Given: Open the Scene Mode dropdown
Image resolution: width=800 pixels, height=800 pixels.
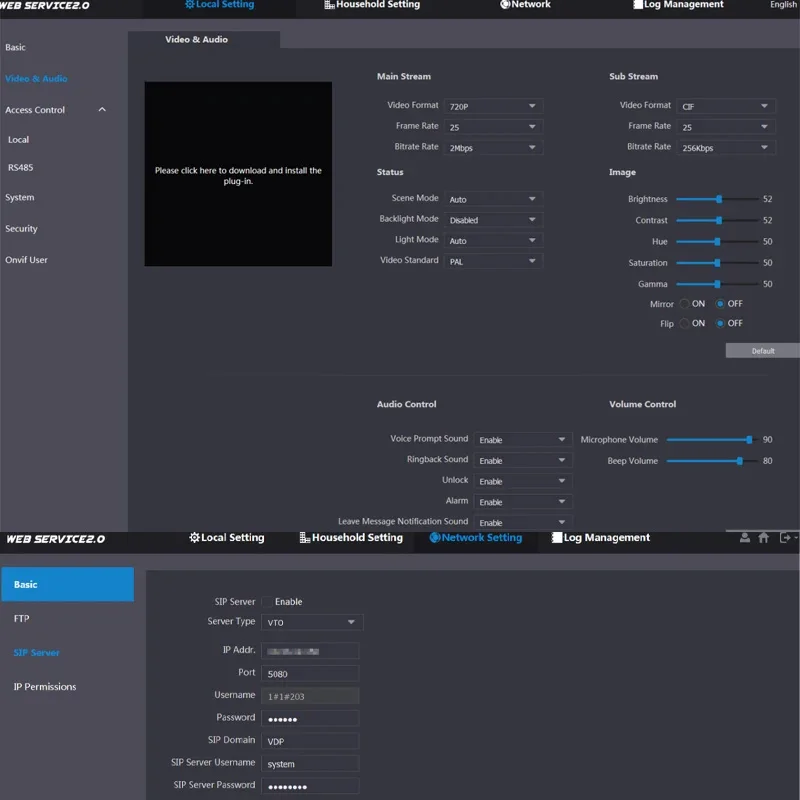Looking at the screenshot, I should click(x=493, y=199).
